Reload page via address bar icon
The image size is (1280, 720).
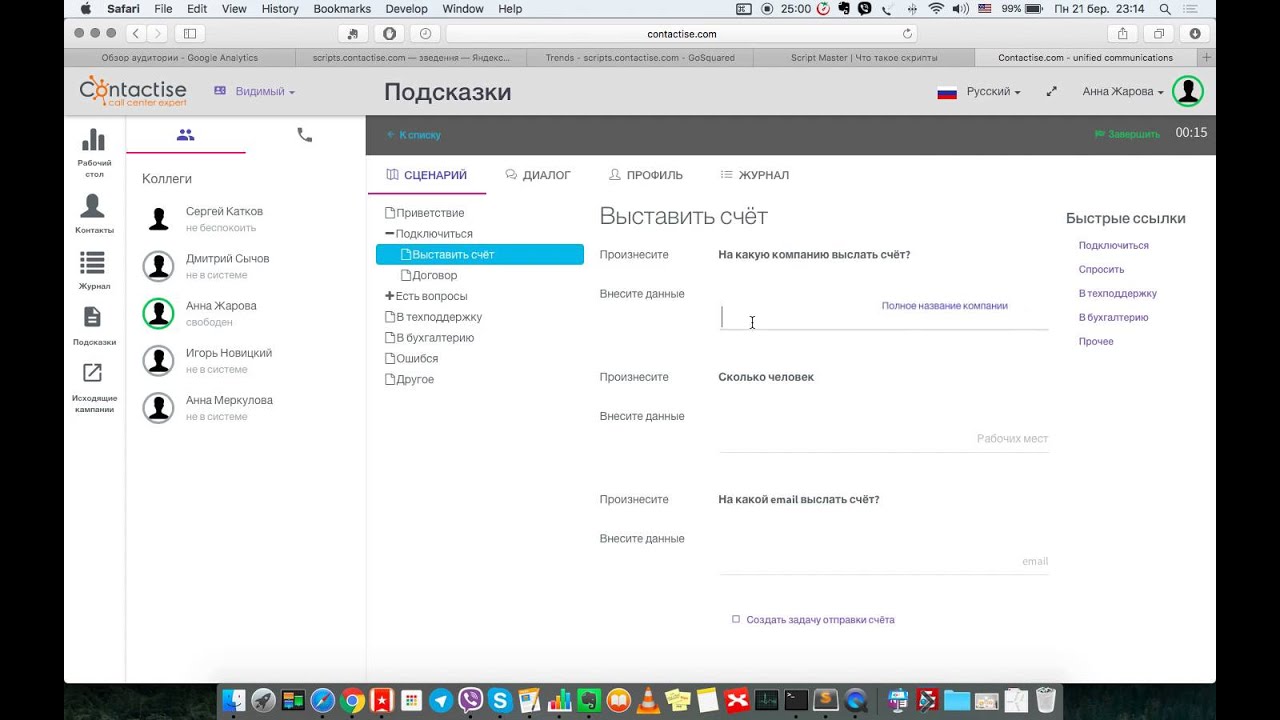pos(907,33)
